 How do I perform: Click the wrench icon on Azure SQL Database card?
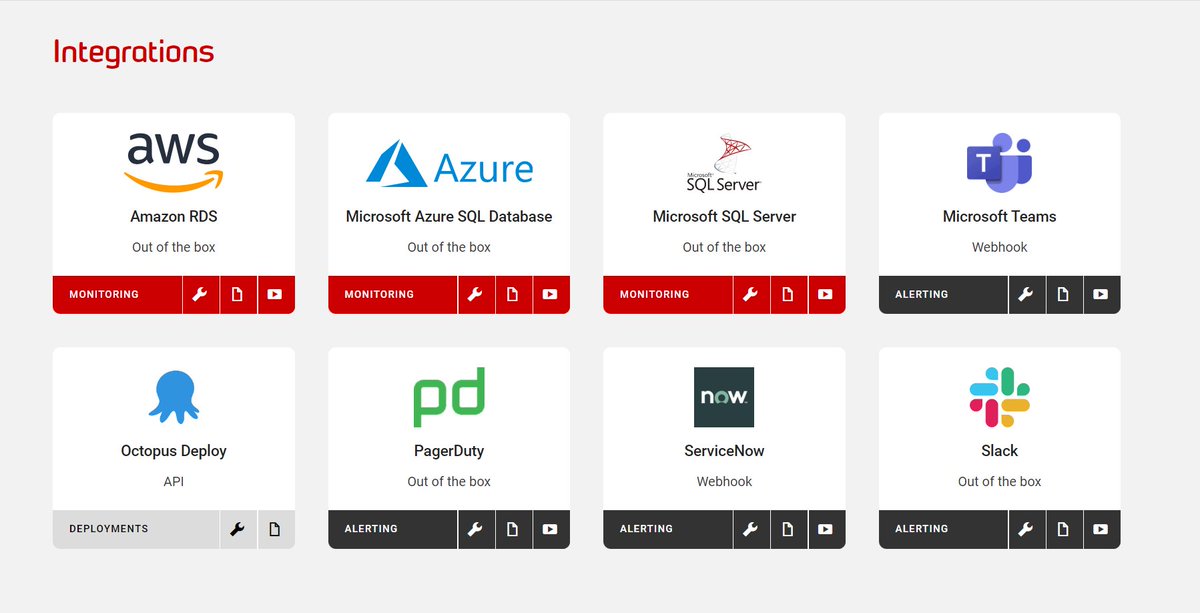pos(475,295)
